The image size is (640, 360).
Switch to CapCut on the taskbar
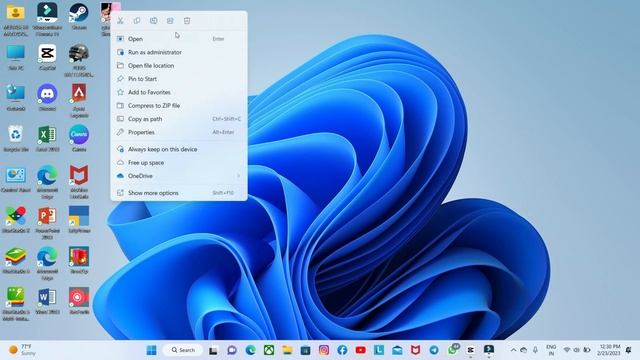coord(471,350)
